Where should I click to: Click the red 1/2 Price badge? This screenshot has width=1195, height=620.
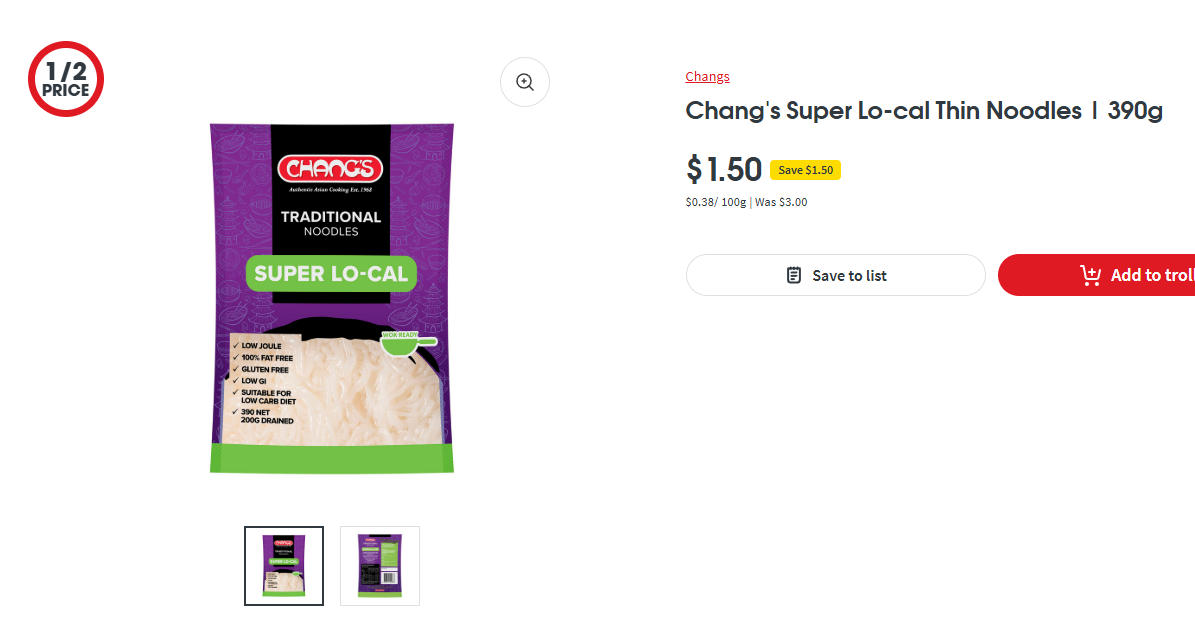pos(66,79)
